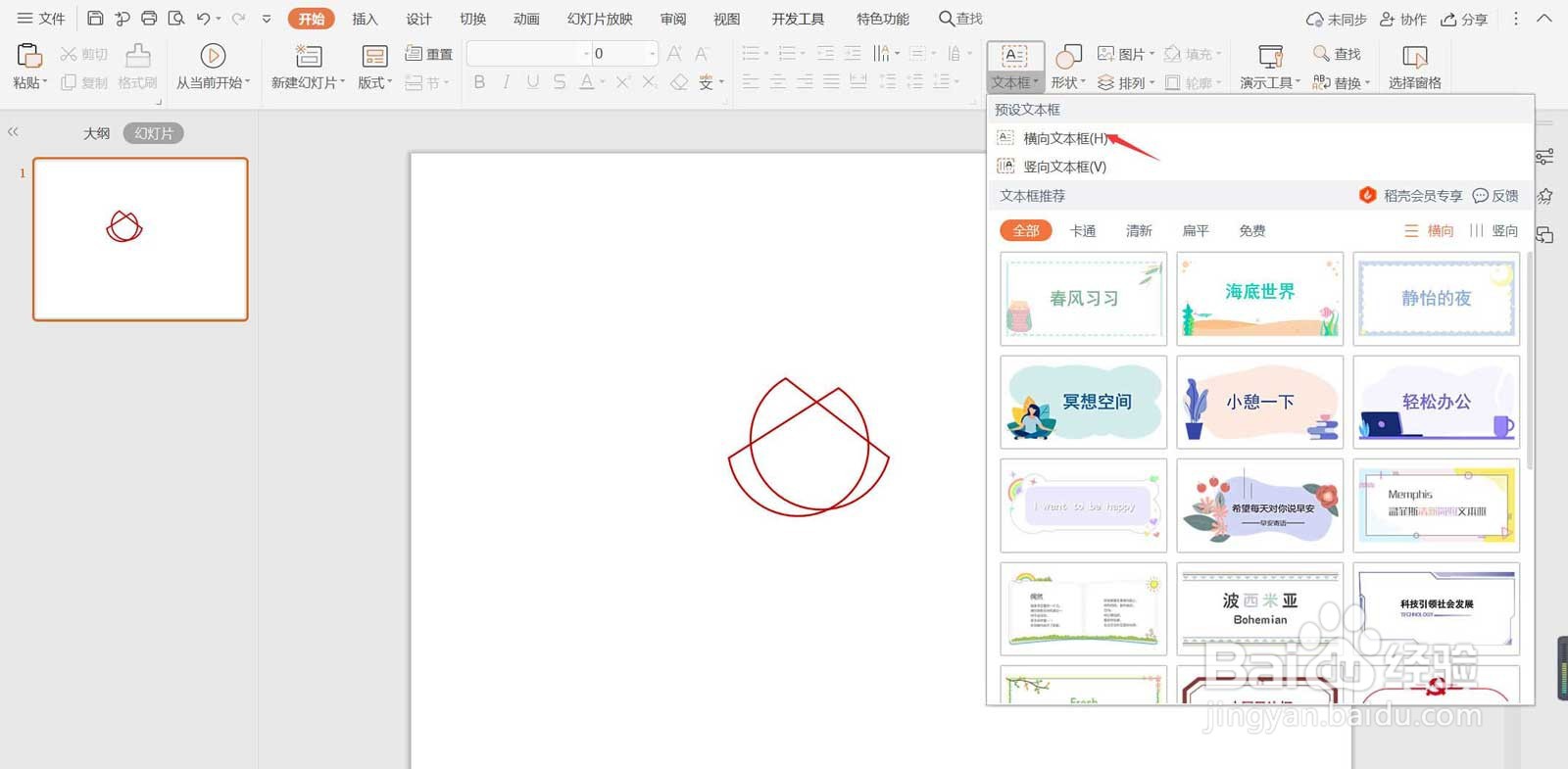Toggle horizontal orientation filter 横向
This screenshot has height=769, width=1568.
coord(1429,231)
